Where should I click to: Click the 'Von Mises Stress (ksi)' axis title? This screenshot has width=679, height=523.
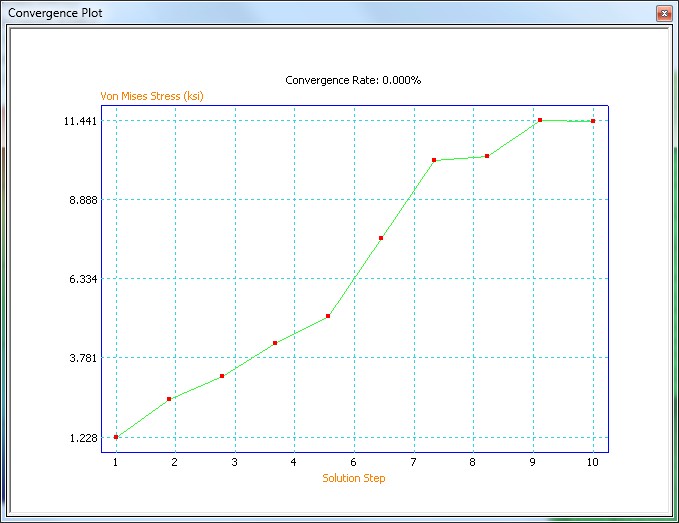coord(152,96)
